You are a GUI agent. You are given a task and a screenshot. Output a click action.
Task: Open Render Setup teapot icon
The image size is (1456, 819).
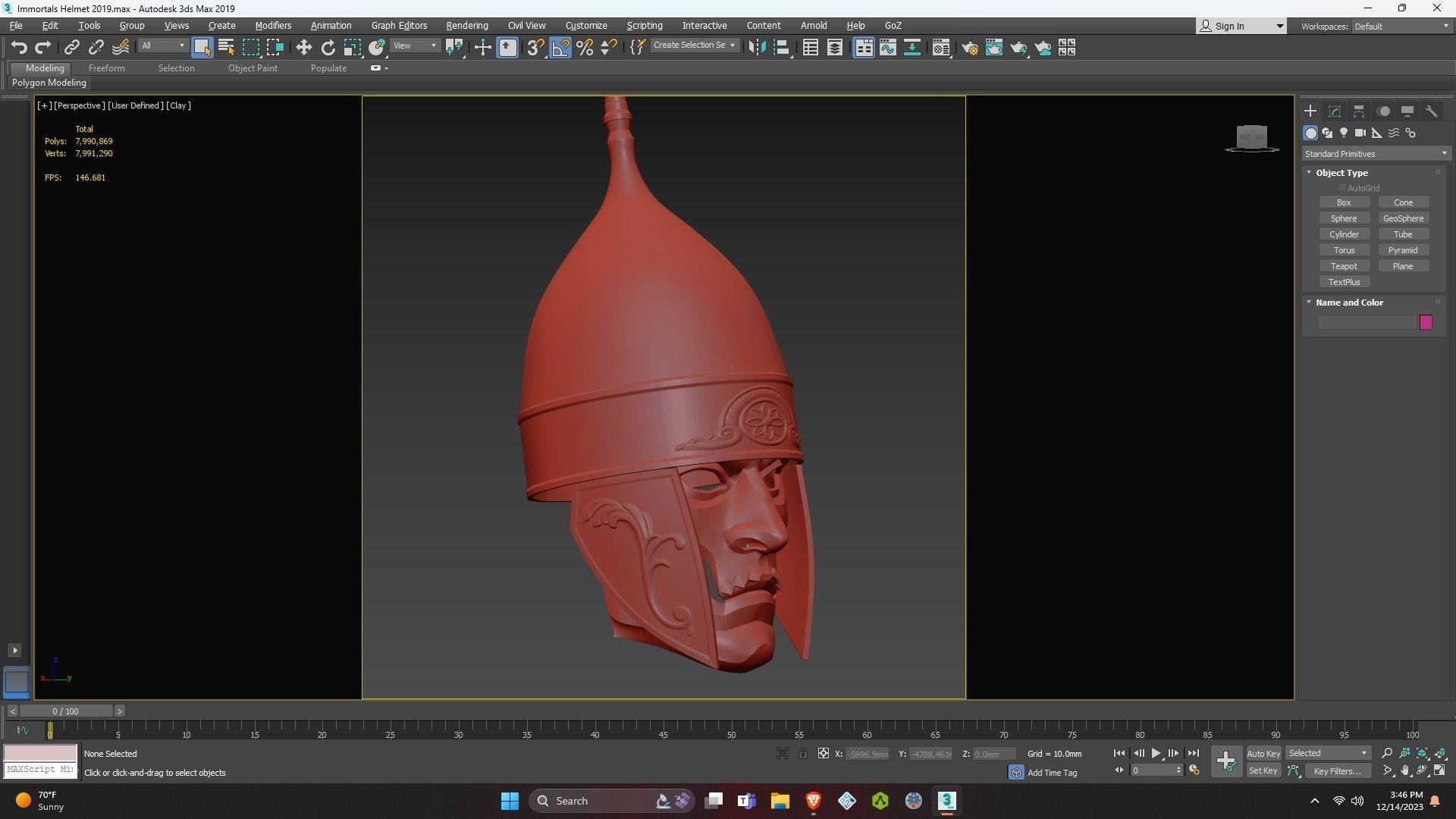click(969, 48)
